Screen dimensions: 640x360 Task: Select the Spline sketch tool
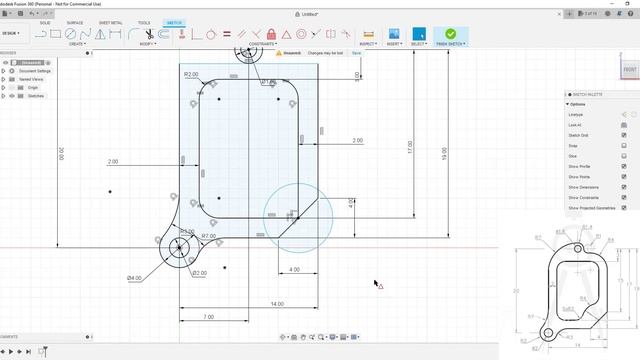click(x=85, y=34)
